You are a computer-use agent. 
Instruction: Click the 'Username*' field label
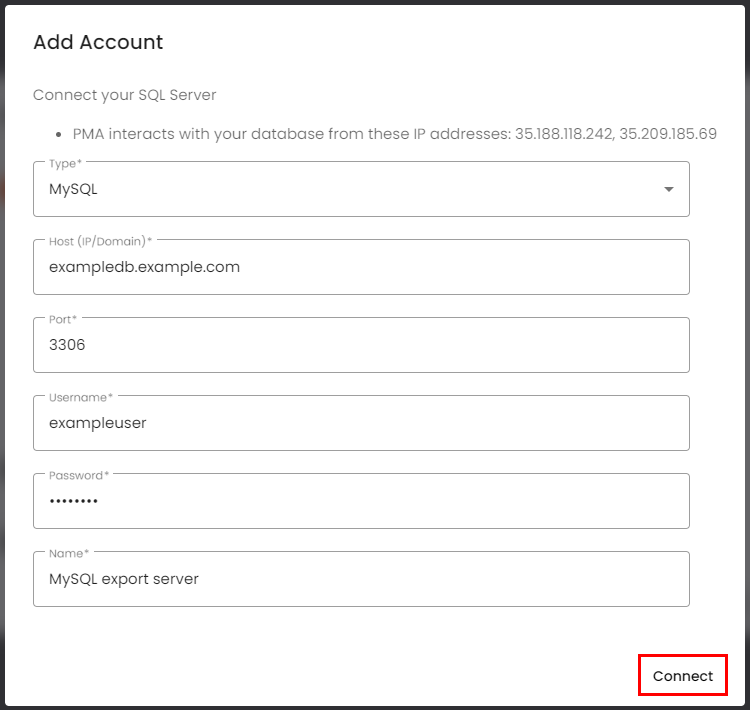click(80, 397)
